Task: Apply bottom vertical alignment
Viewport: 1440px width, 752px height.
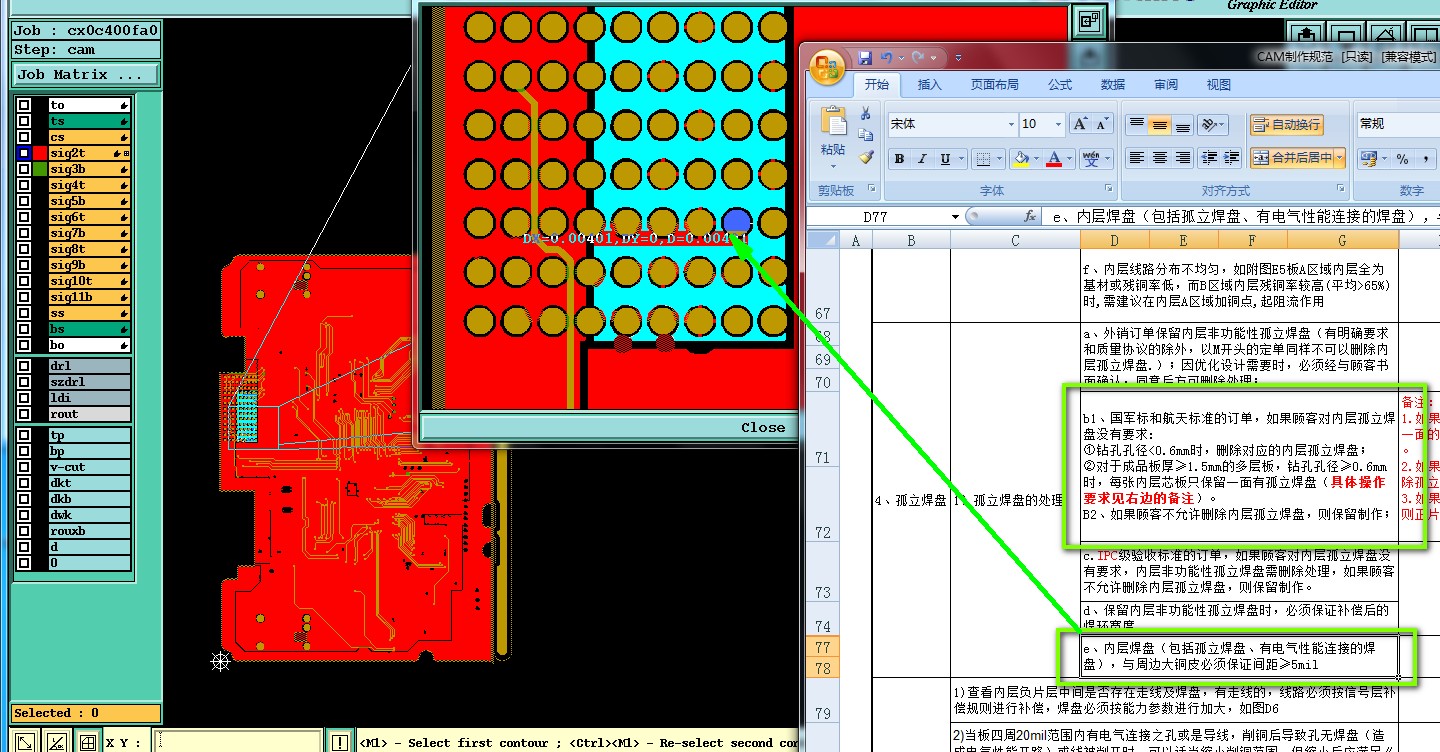Action: click(x=1183, y=125)
